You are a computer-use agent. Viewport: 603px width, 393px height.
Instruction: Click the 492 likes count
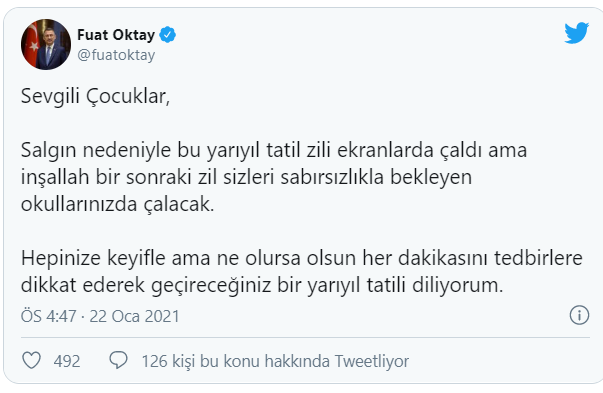pyautogui.click(x=67, y=361)
